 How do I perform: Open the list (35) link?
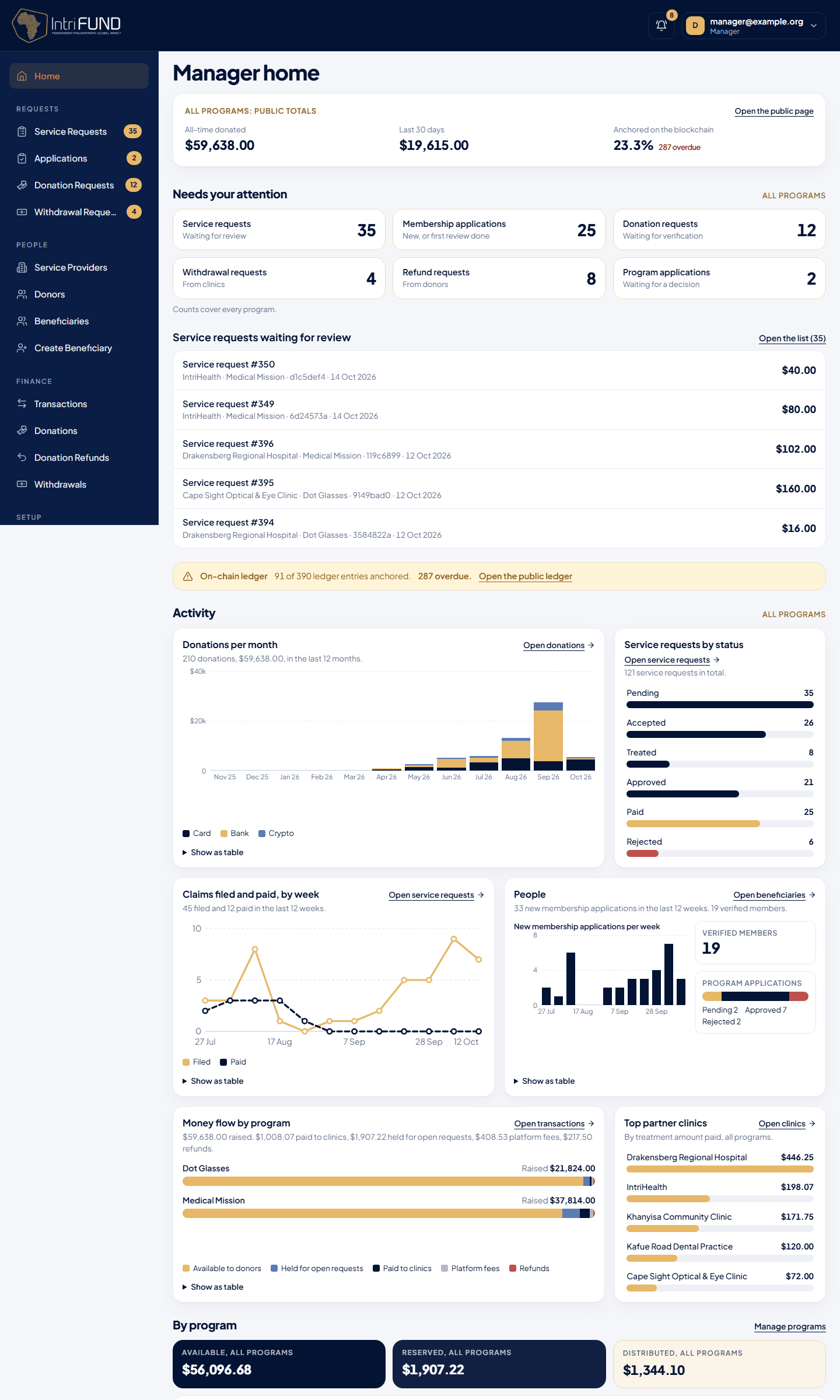[792, 338]
